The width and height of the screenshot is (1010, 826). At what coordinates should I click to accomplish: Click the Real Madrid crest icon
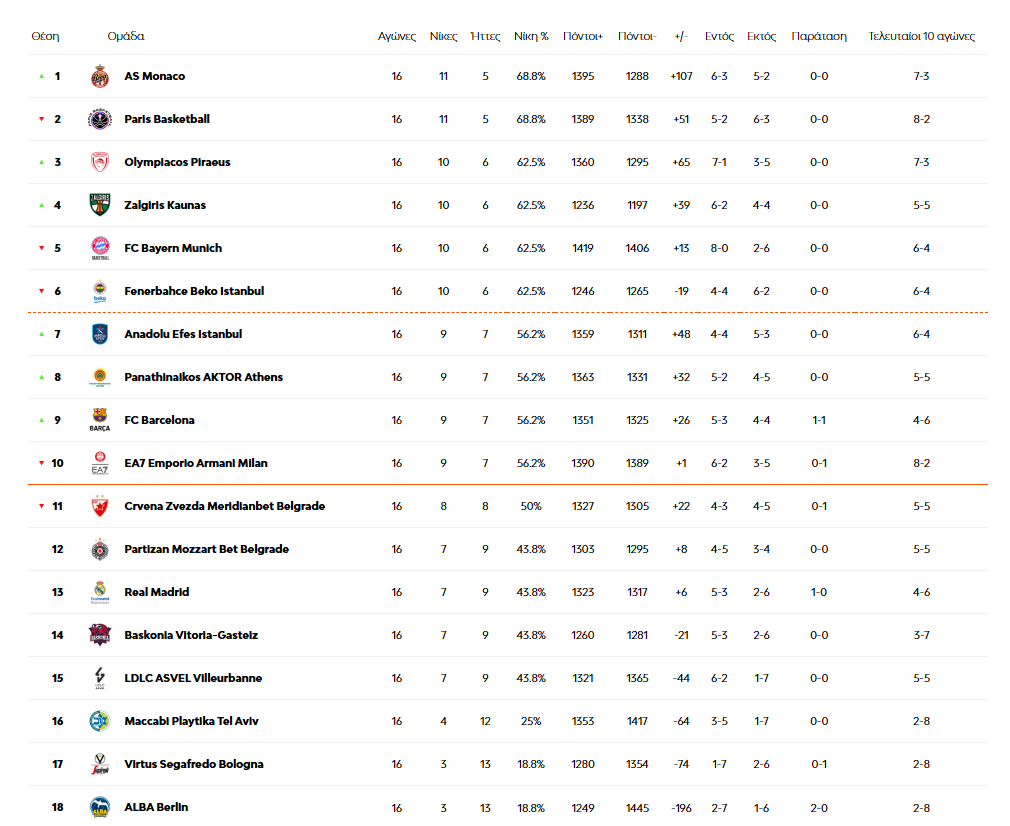pyautogui.click(x=100, y=592)
